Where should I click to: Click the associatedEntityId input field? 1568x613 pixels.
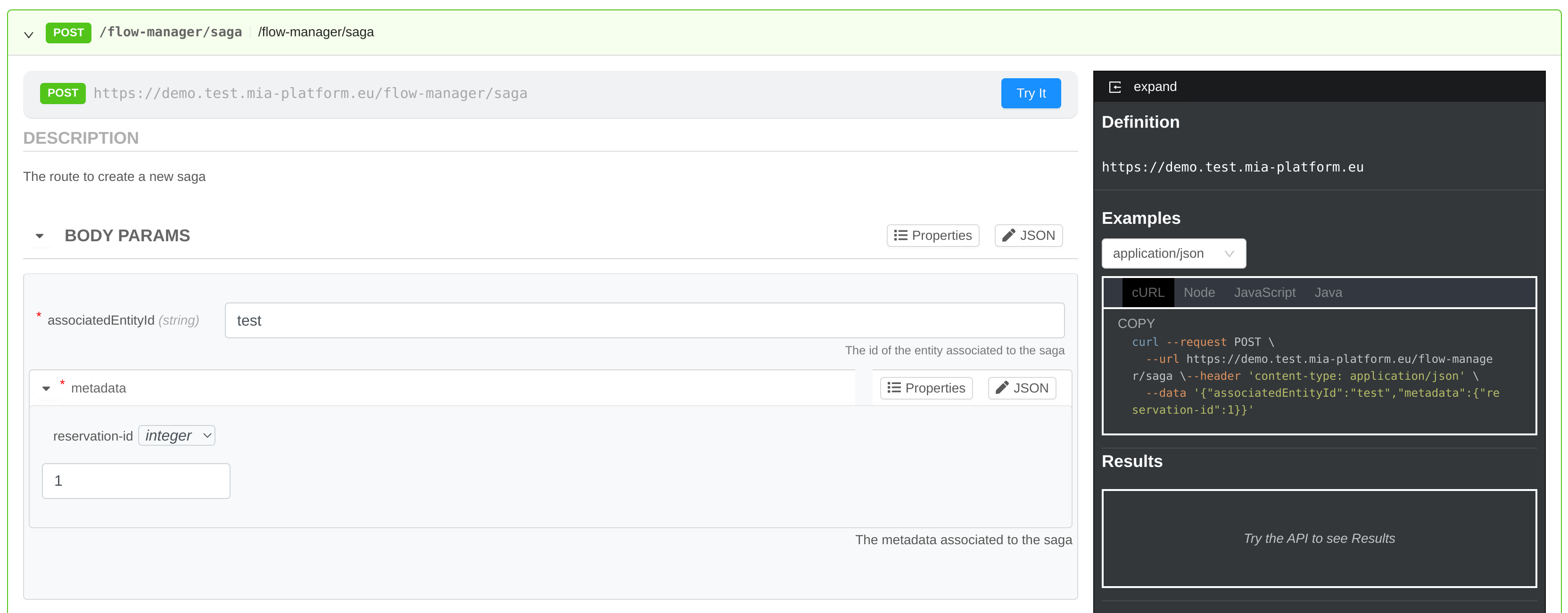tap(644, 320)
